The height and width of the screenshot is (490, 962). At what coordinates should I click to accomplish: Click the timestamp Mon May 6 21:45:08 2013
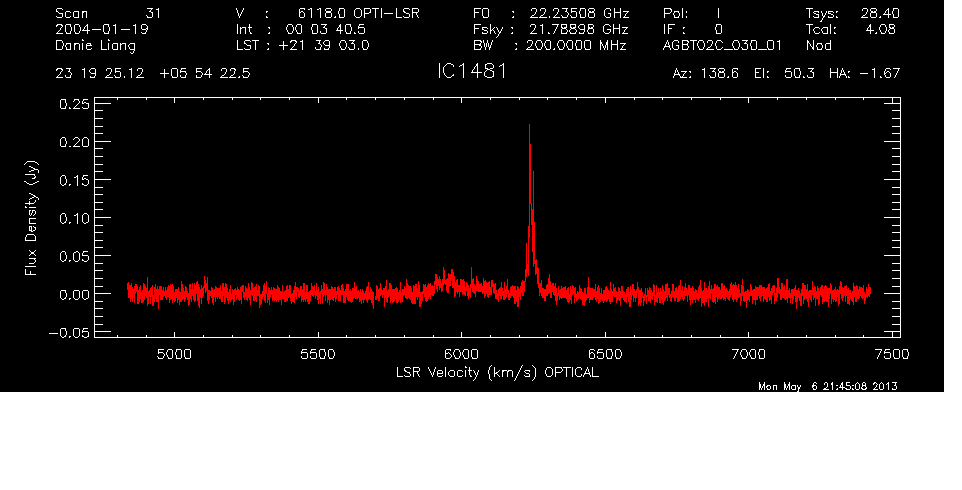[828, 386]
